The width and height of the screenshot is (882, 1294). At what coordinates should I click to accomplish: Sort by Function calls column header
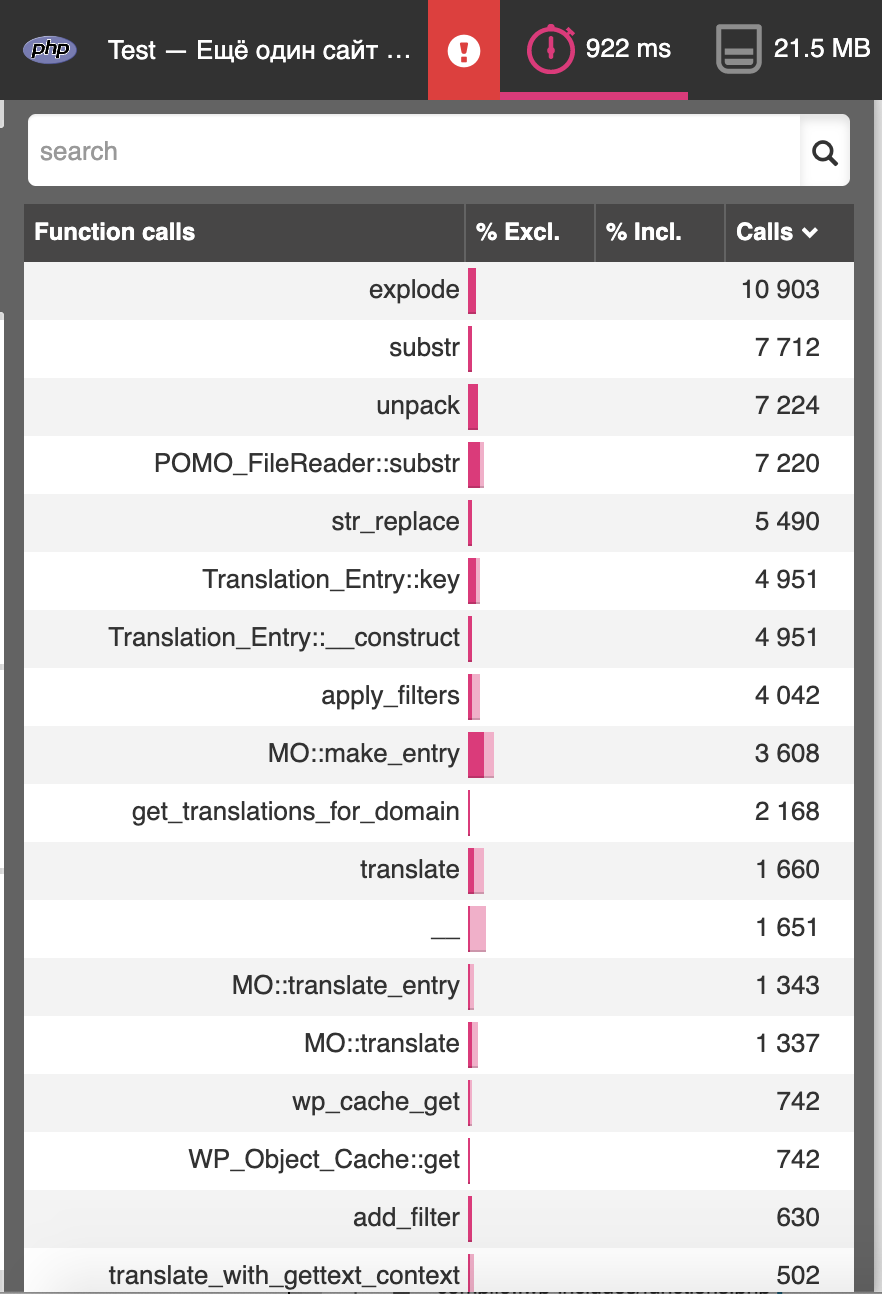click(115, 232)
